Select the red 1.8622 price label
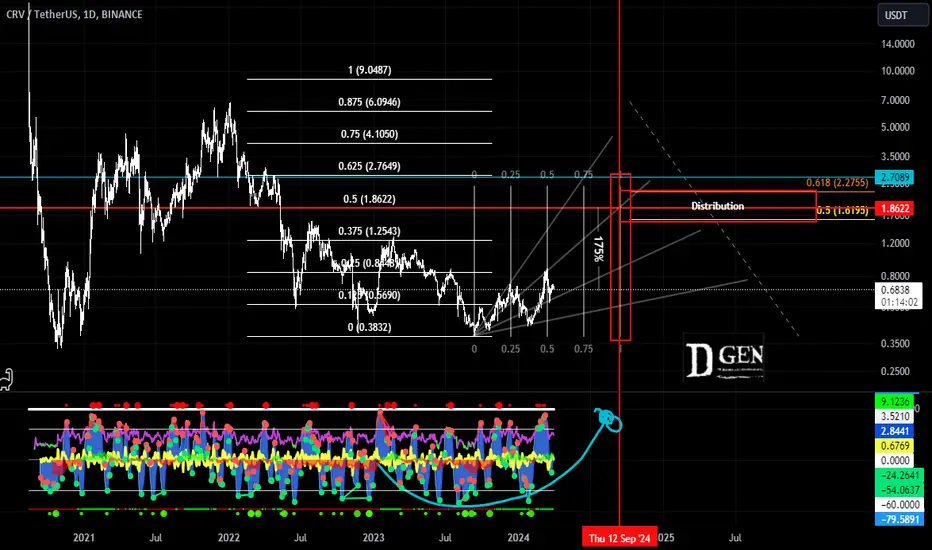 pyautogui.click(x=895, y=208)
